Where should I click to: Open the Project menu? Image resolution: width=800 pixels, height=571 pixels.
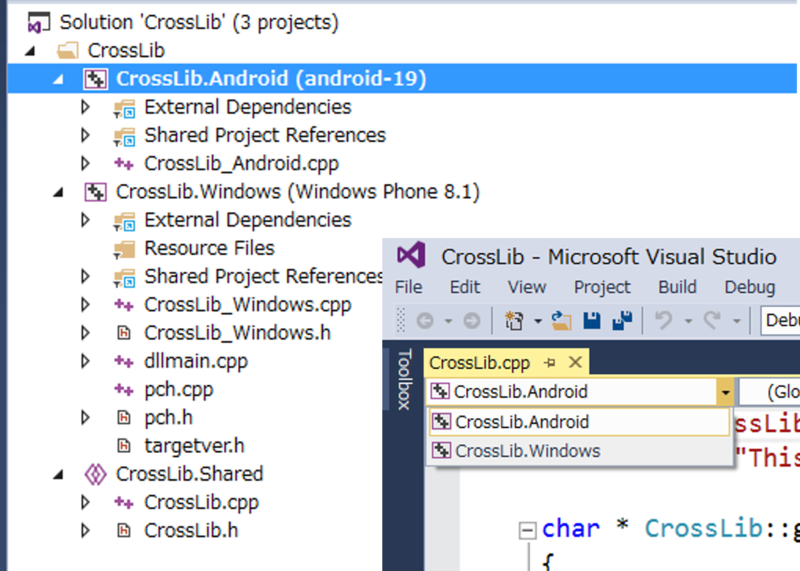[x=602, y=287]
